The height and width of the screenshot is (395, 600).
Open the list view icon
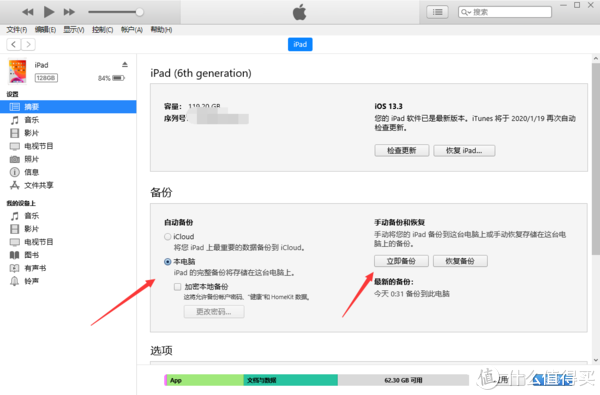click(437, 12)
